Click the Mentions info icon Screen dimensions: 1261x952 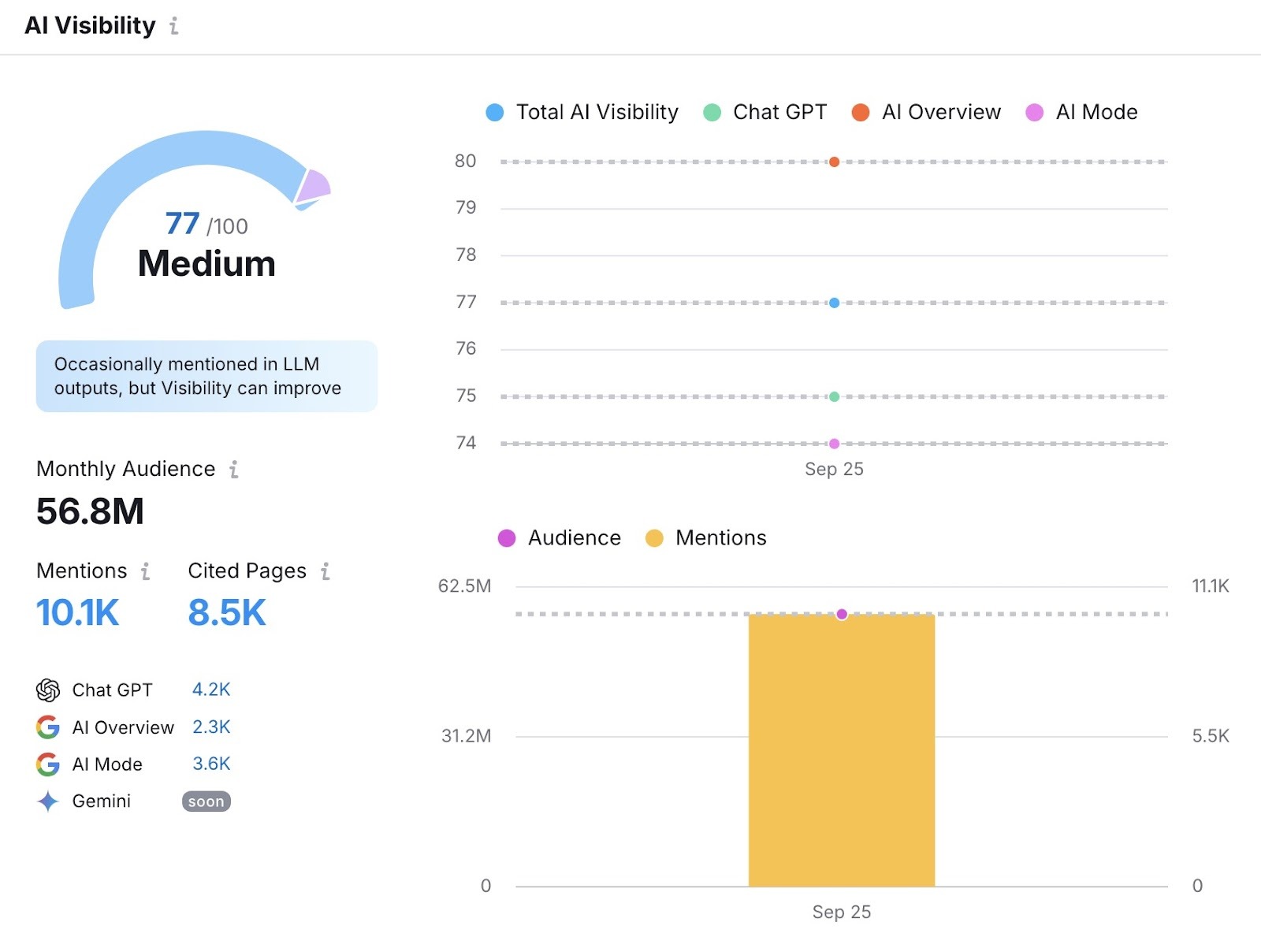tap(145, 572)
